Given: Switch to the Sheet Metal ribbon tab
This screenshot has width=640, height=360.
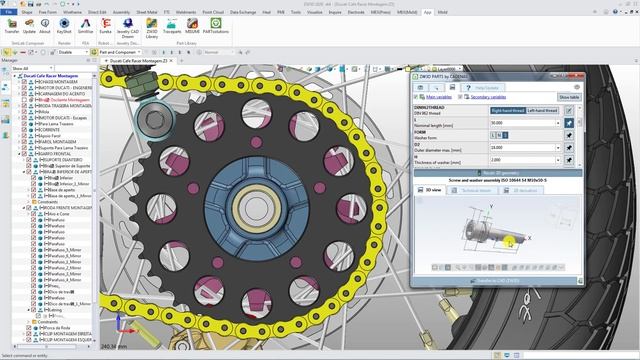Looking at the screenshot, I should coord(147,12).
